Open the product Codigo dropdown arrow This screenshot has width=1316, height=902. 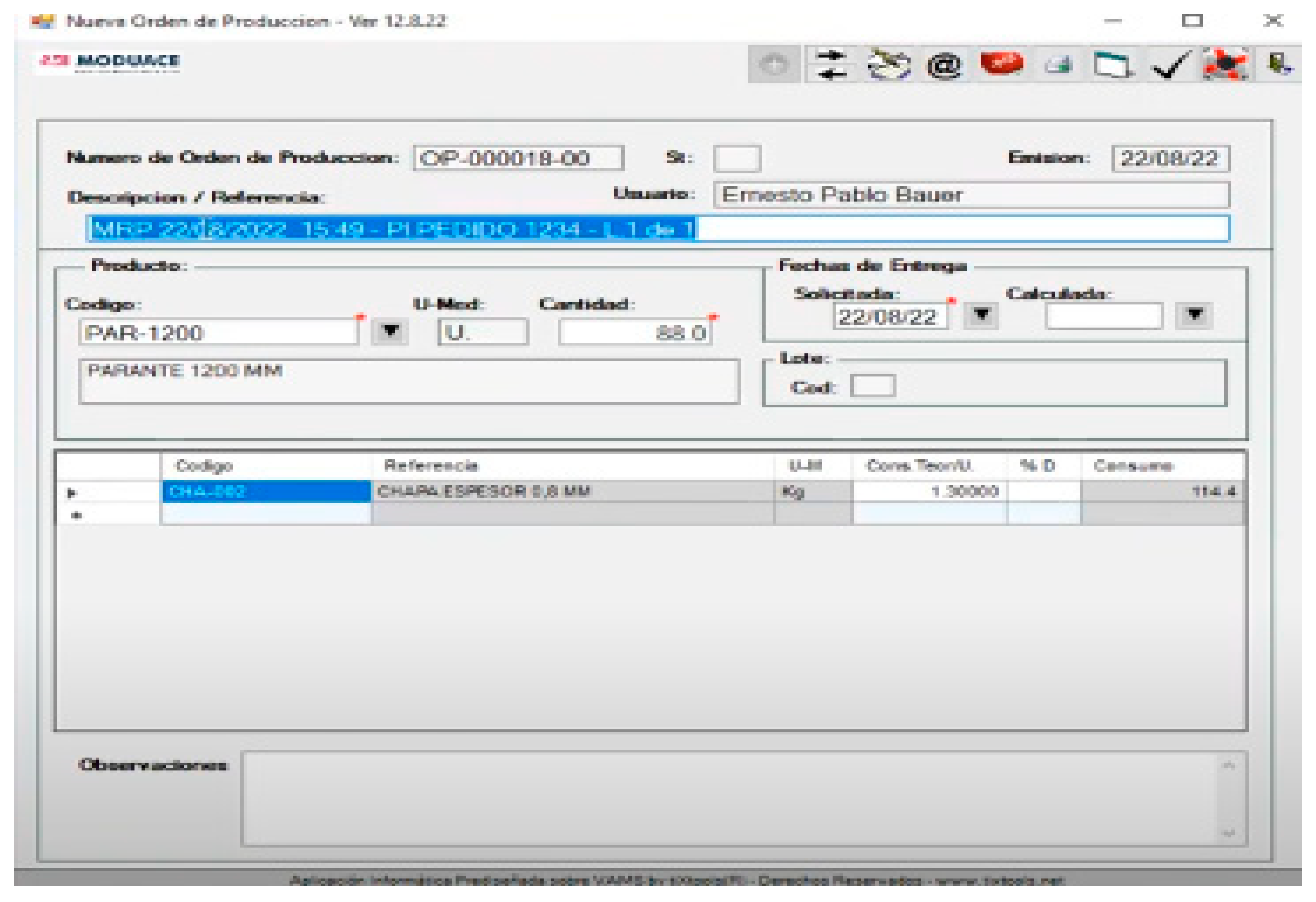390,331
